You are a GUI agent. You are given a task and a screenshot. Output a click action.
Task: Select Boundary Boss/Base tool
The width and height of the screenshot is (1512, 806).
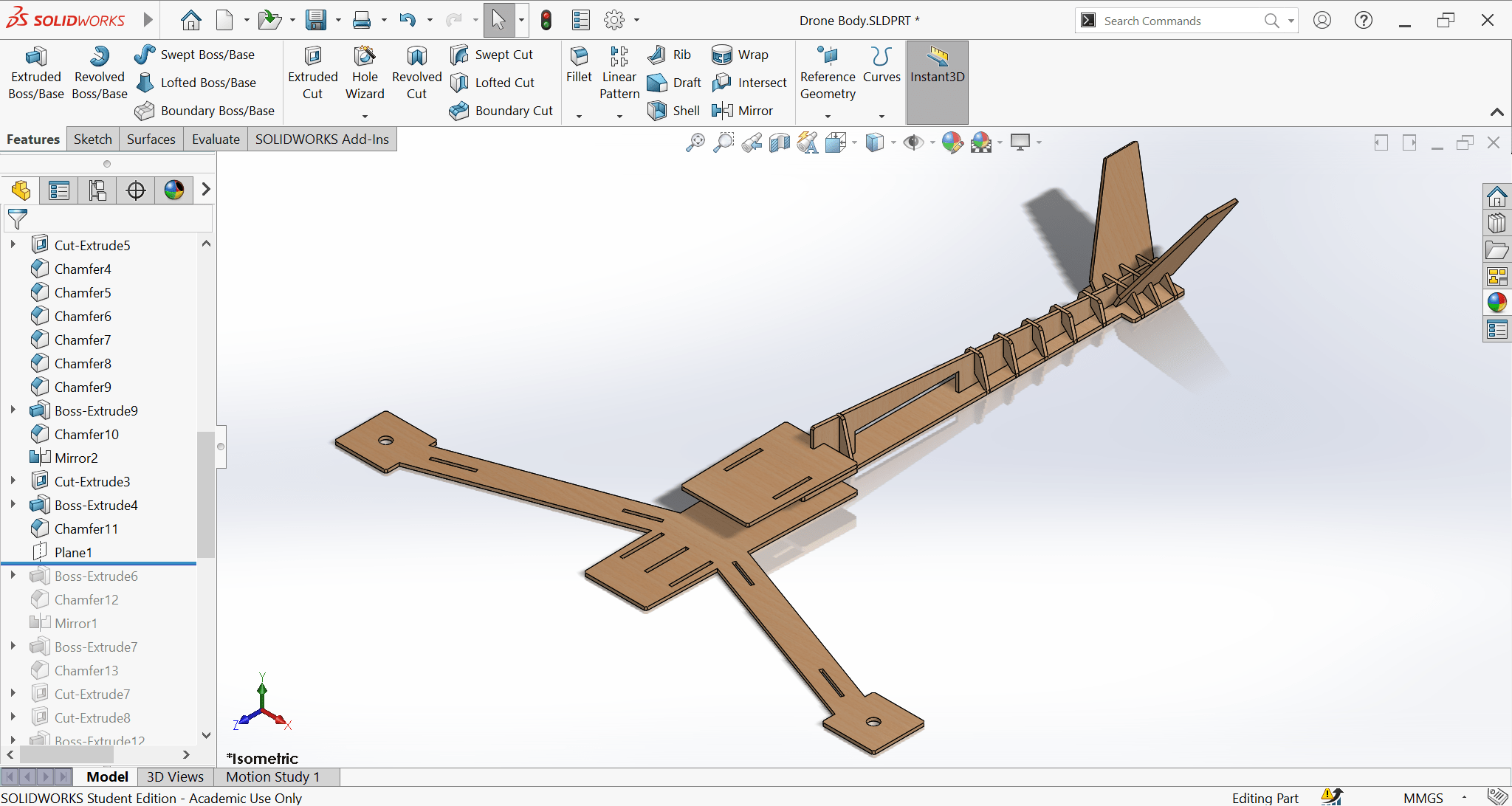[x=205, y=111]
